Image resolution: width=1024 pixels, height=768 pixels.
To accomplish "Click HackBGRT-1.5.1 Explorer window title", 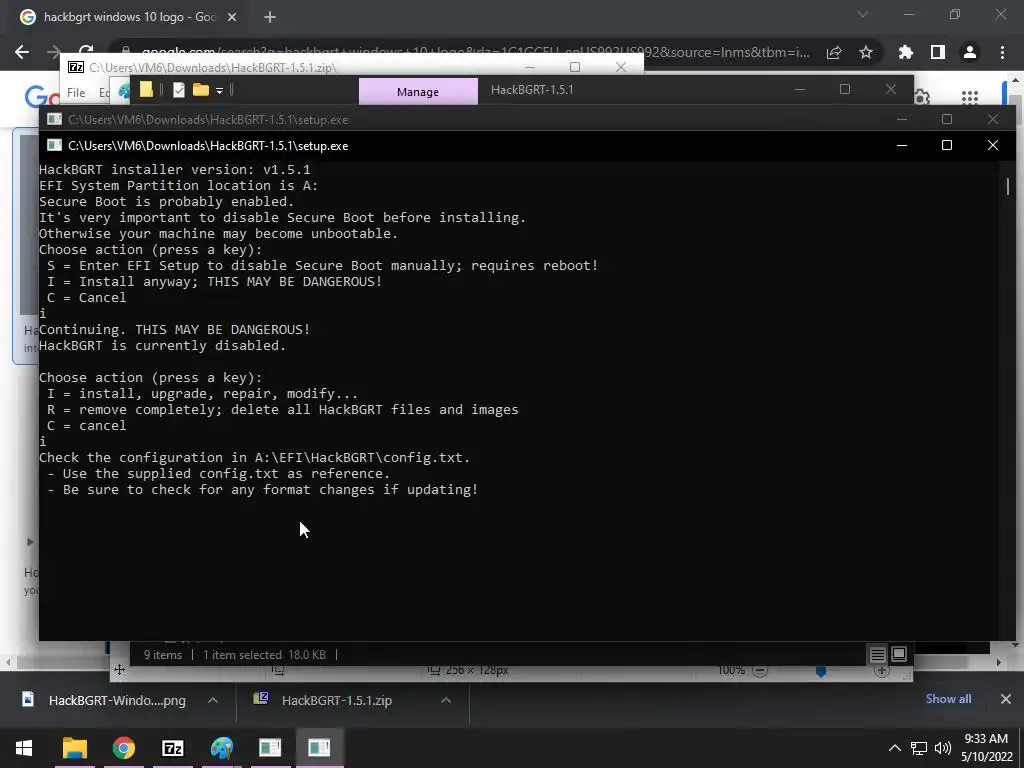I will [532, 89].
